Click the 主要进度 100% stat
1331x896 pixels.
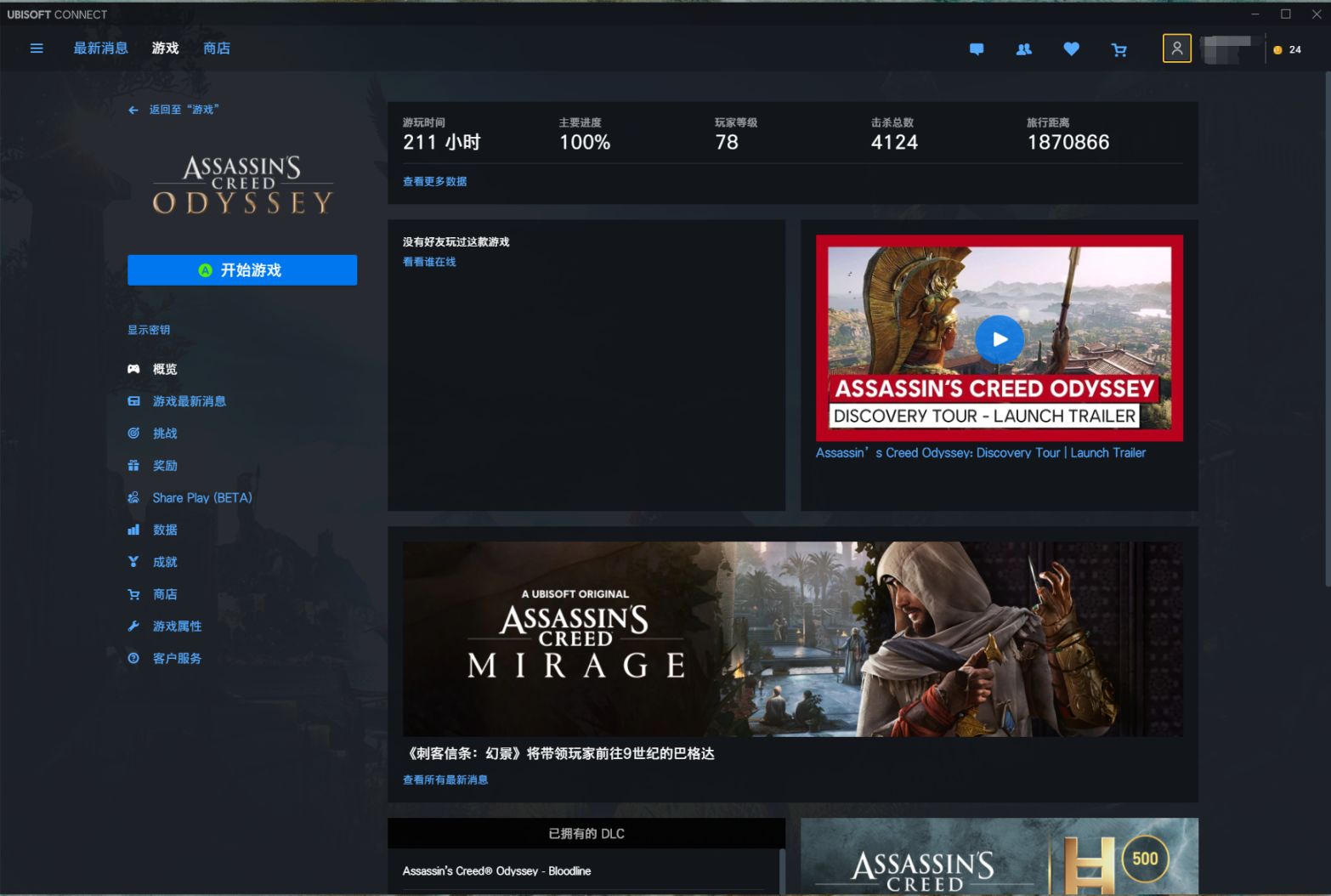(585, 135)
